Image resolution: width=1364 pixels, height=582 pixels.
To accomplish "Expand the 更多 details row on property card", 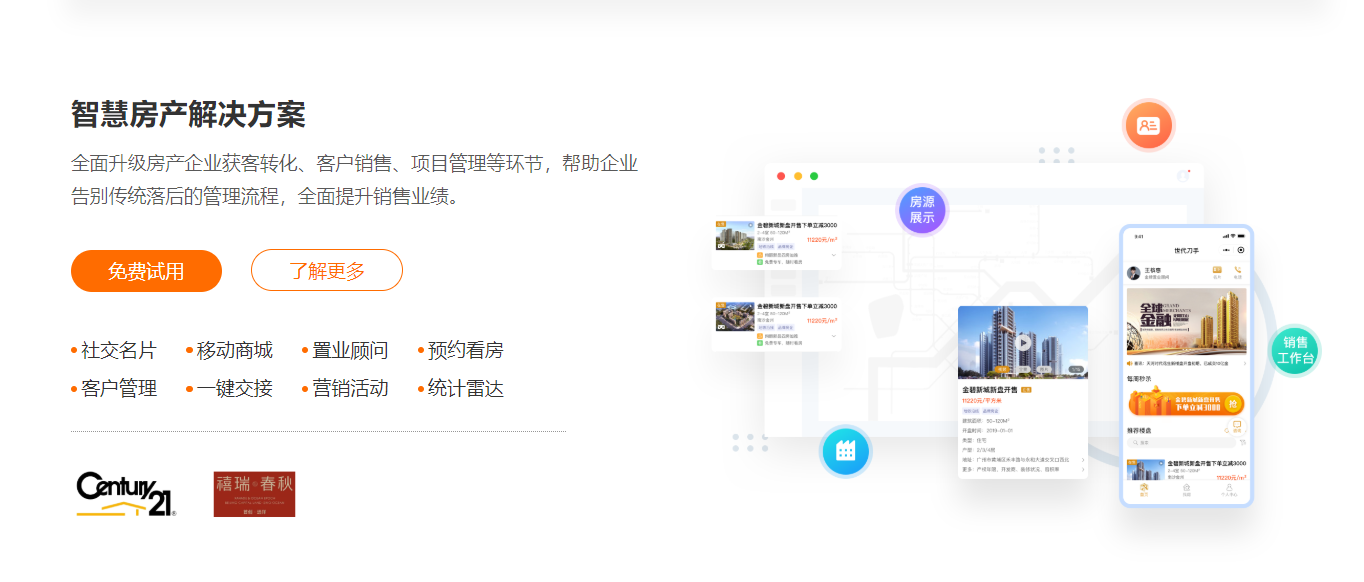I will click(x=1083, y=469).
